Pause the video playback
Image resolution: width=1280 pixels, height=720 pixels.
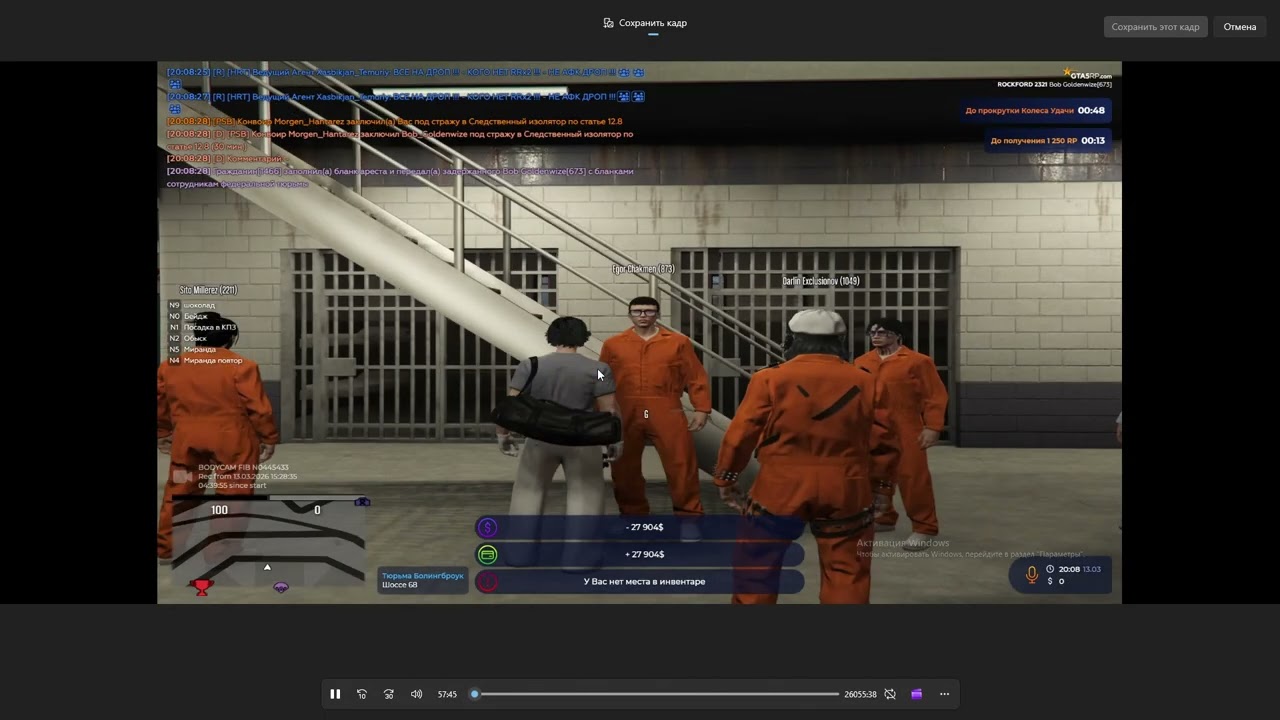[335, 694]
